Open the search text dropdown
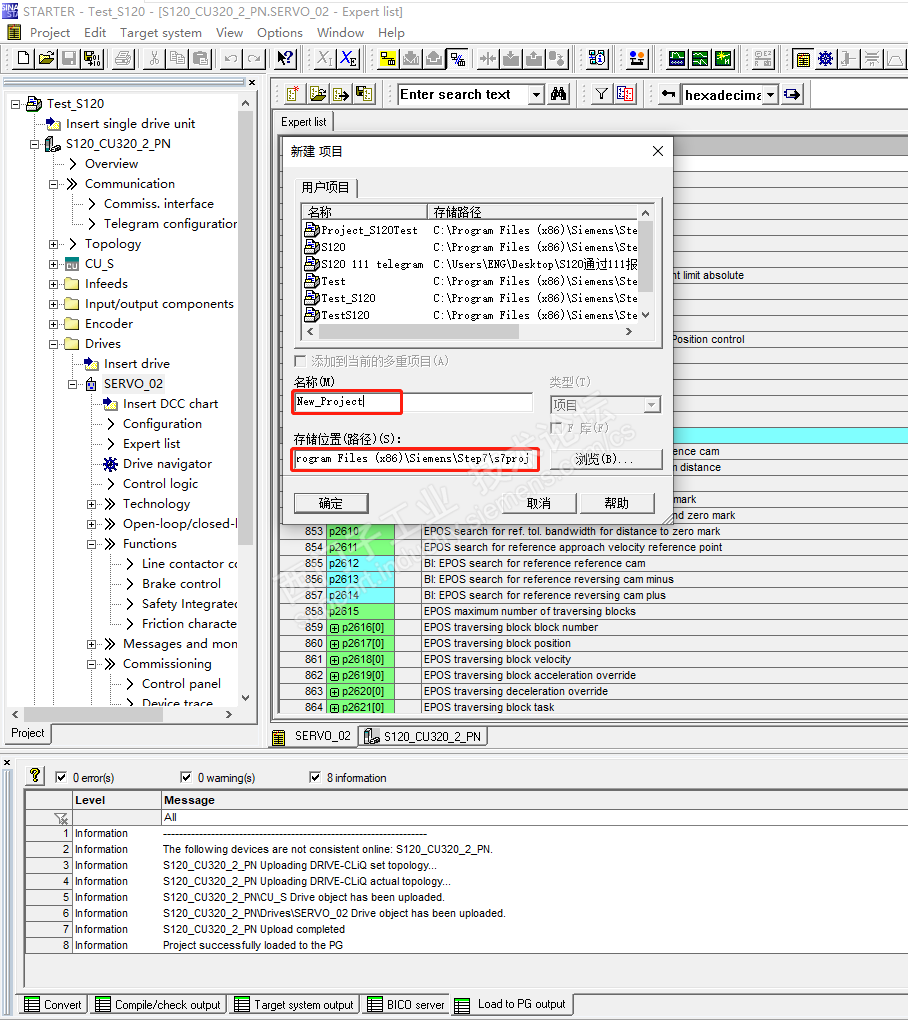 (x=536, y=94)
